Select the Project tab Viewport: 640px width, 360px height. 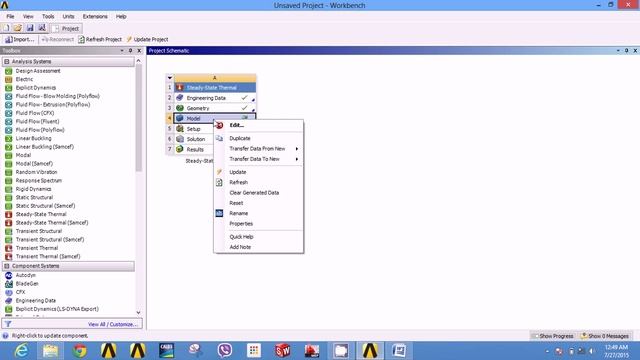click(x=67, y=29)
